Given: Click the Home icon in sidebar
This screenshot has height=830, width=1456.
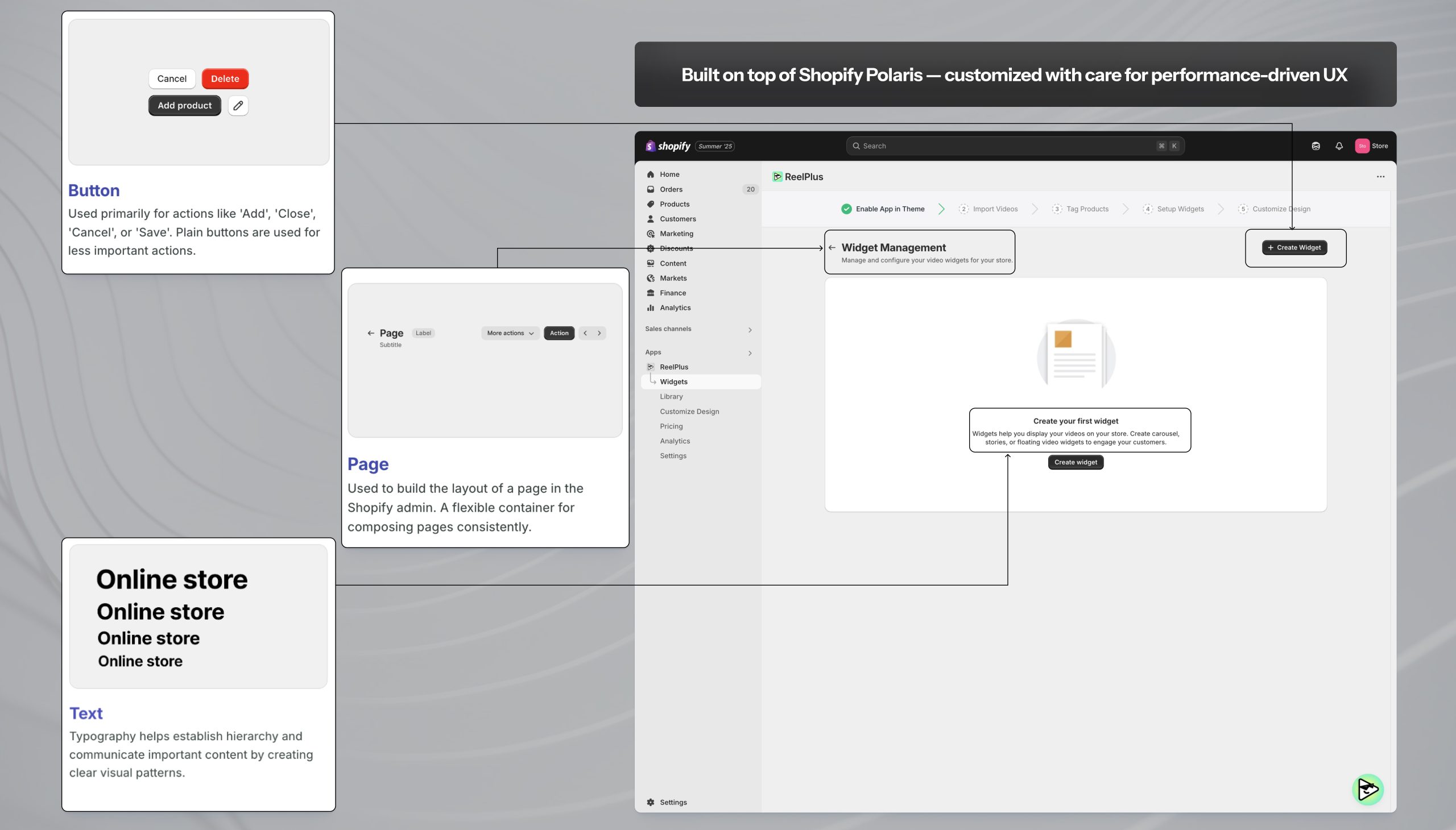Looking at the screenshot, I should (651, 175).
